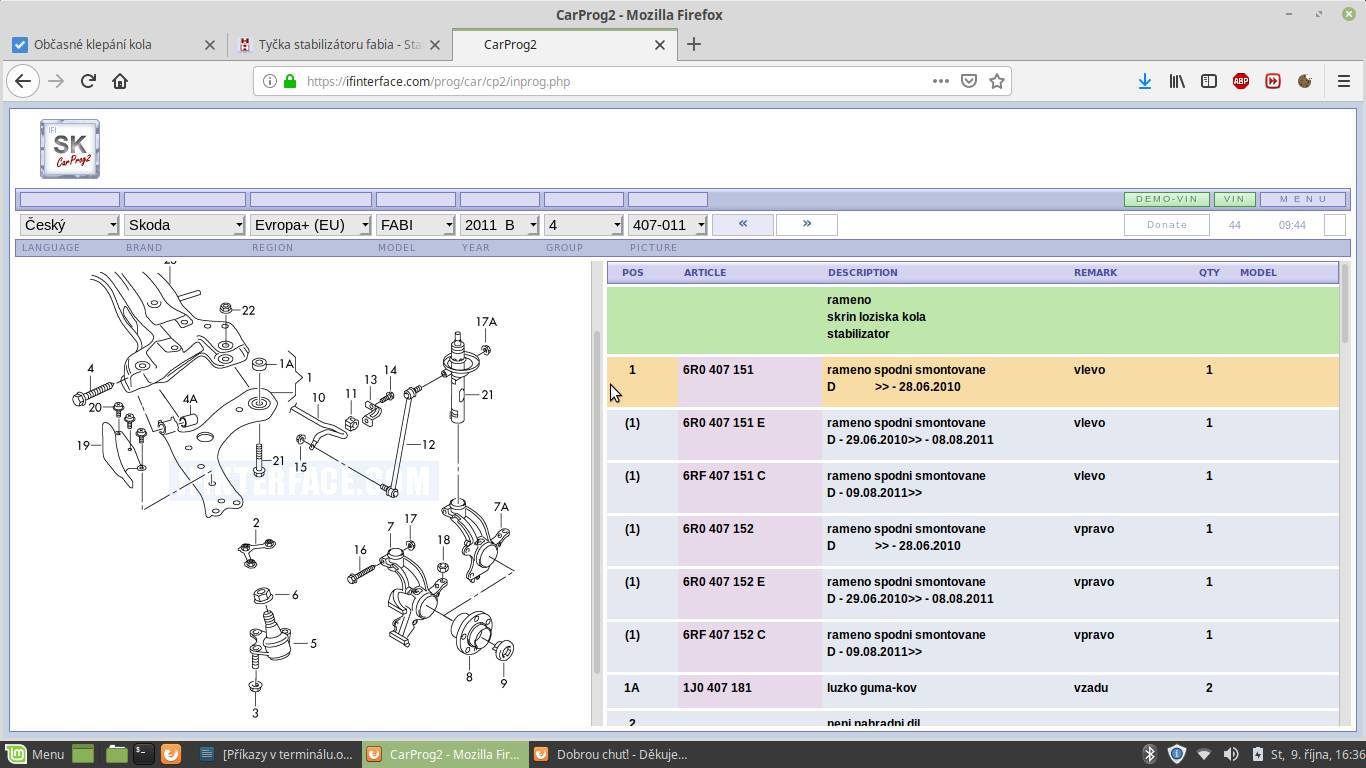Viewport: 1366px width, 768px height.
Task: Reload the current page
Action: pyautogui.click(x=88, y=81)
